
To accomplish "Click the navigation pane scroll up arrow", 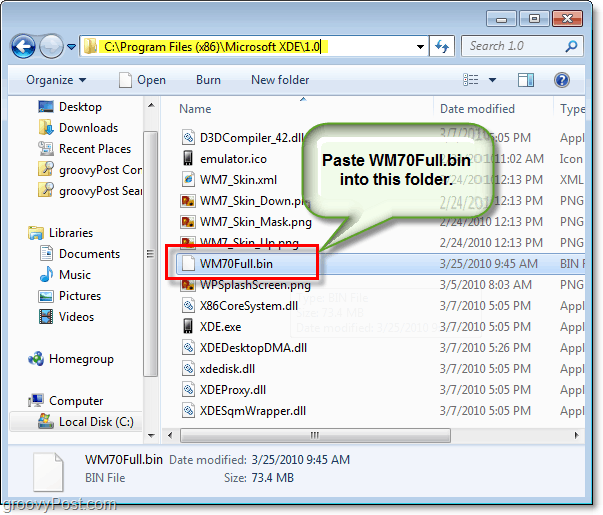I will 151,105.
